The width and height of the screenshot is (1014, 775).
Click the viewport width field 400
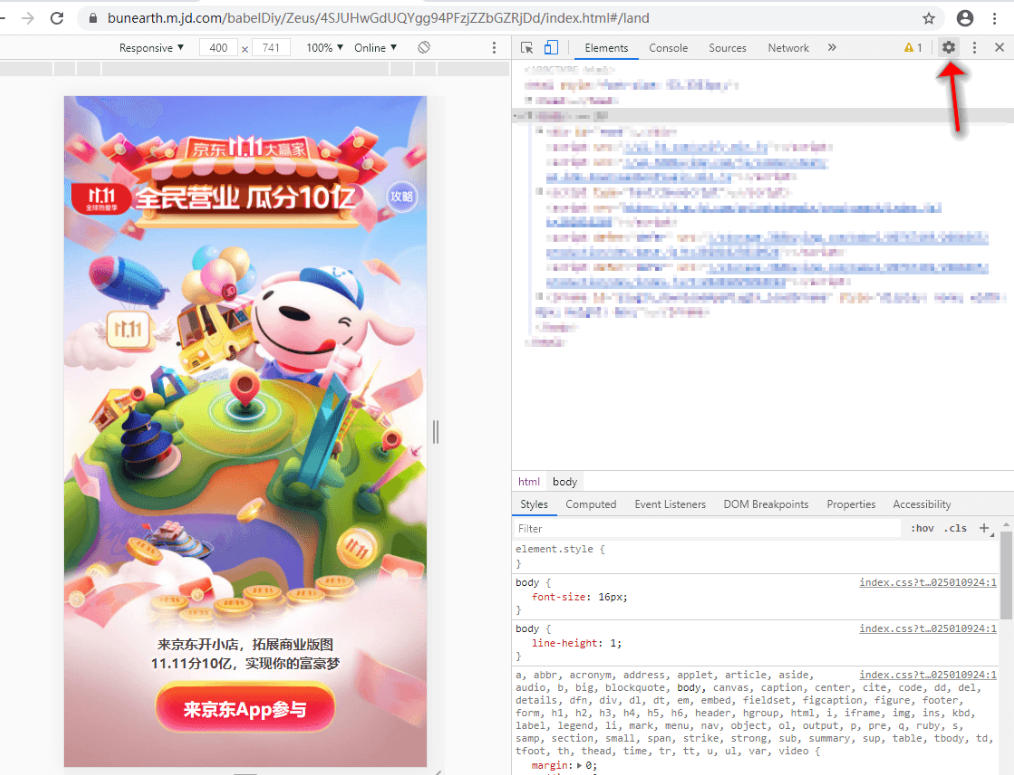(218, 48)
